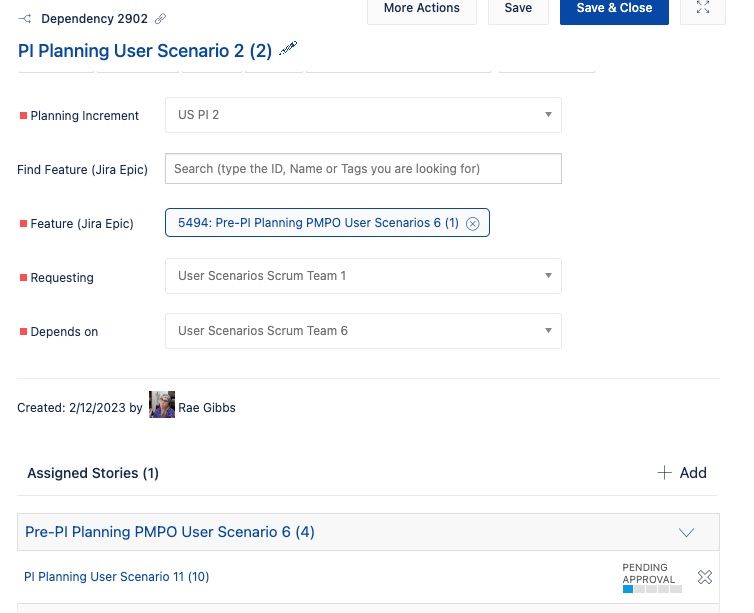754x613 pixels.
Task: Click the Pre-PI Planning PMPO feature chip label
Action: (x=318, y=223)
